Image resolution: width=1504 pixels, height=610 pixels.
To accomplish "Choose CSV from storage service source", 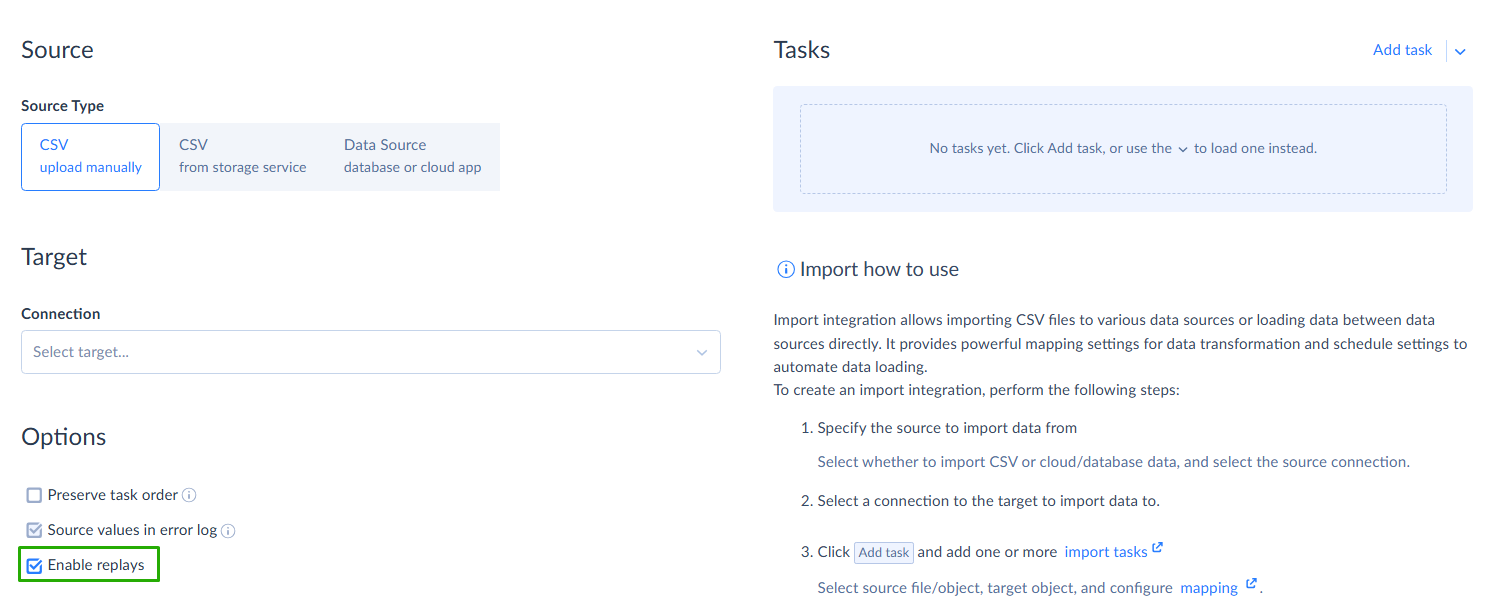I will [x=243, y=157].
